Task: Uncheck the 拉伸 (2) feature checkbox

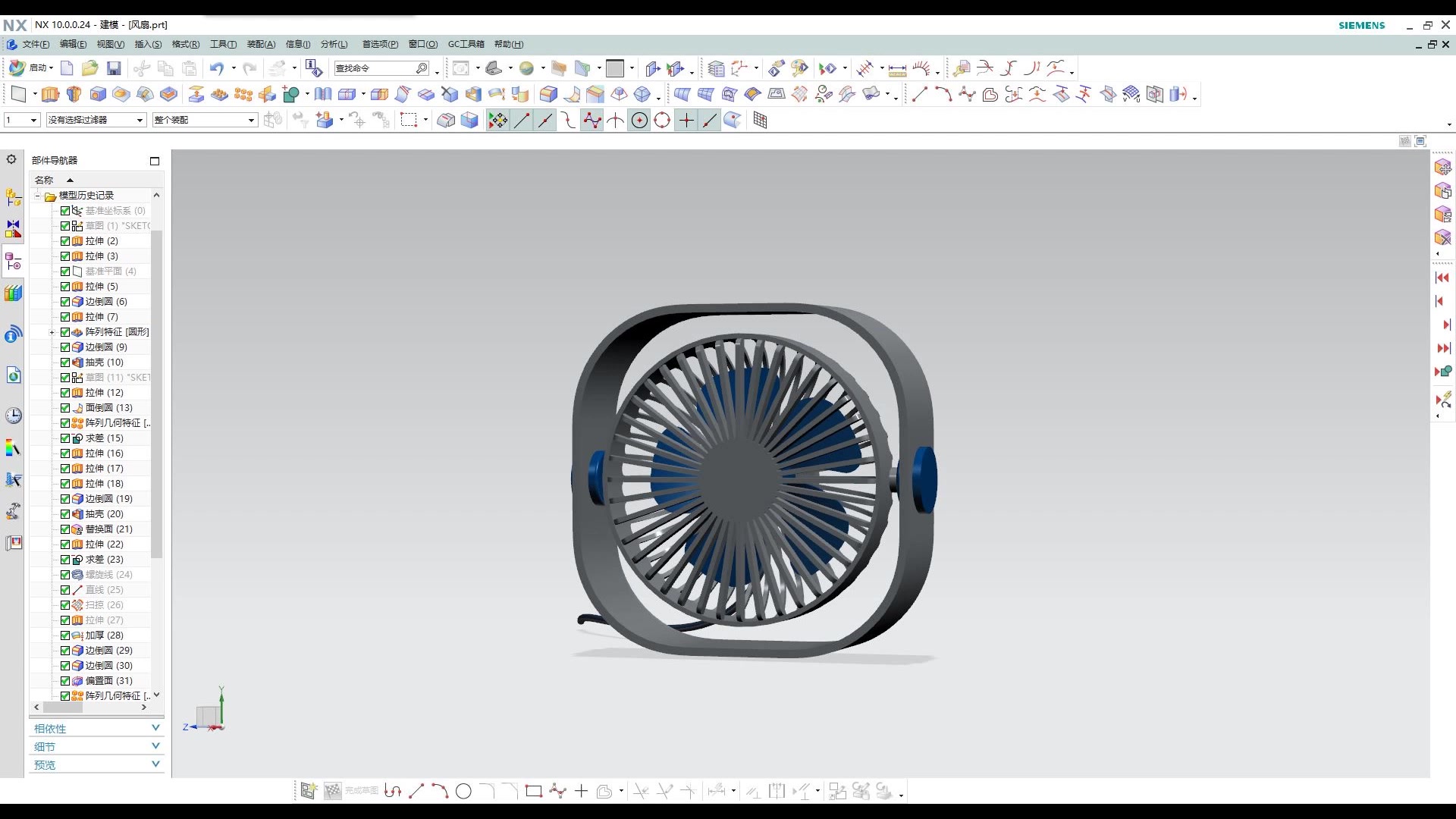Action: tap(65, 241)
